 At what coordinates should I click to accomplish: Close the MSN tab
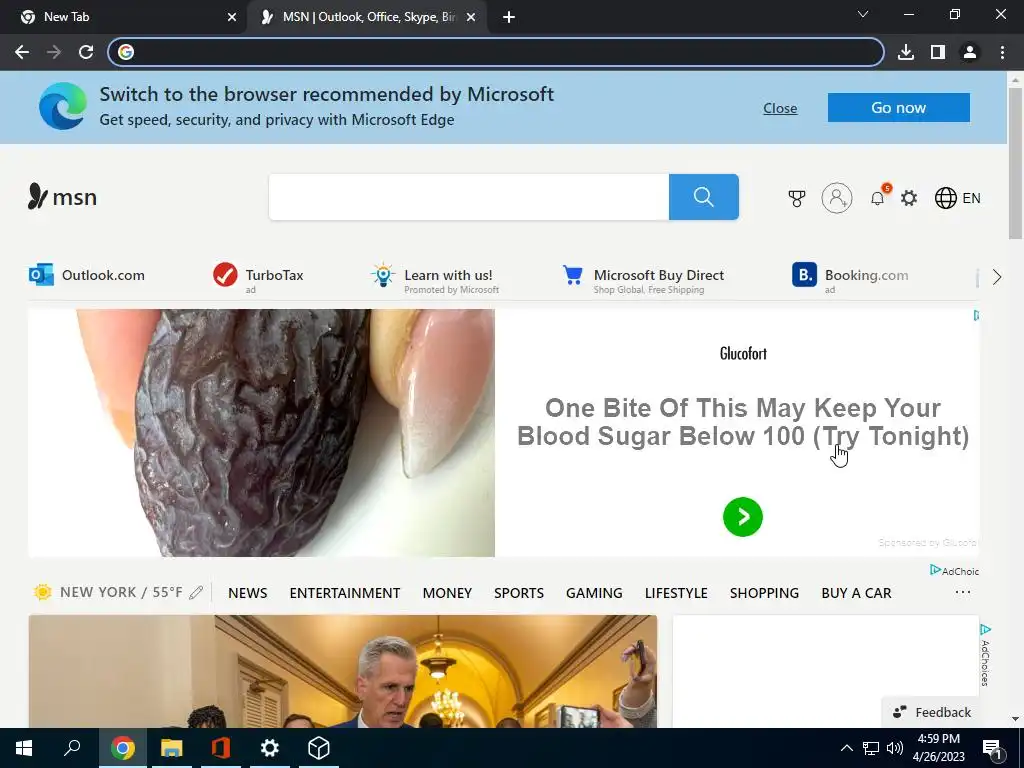tap(471, 17)
